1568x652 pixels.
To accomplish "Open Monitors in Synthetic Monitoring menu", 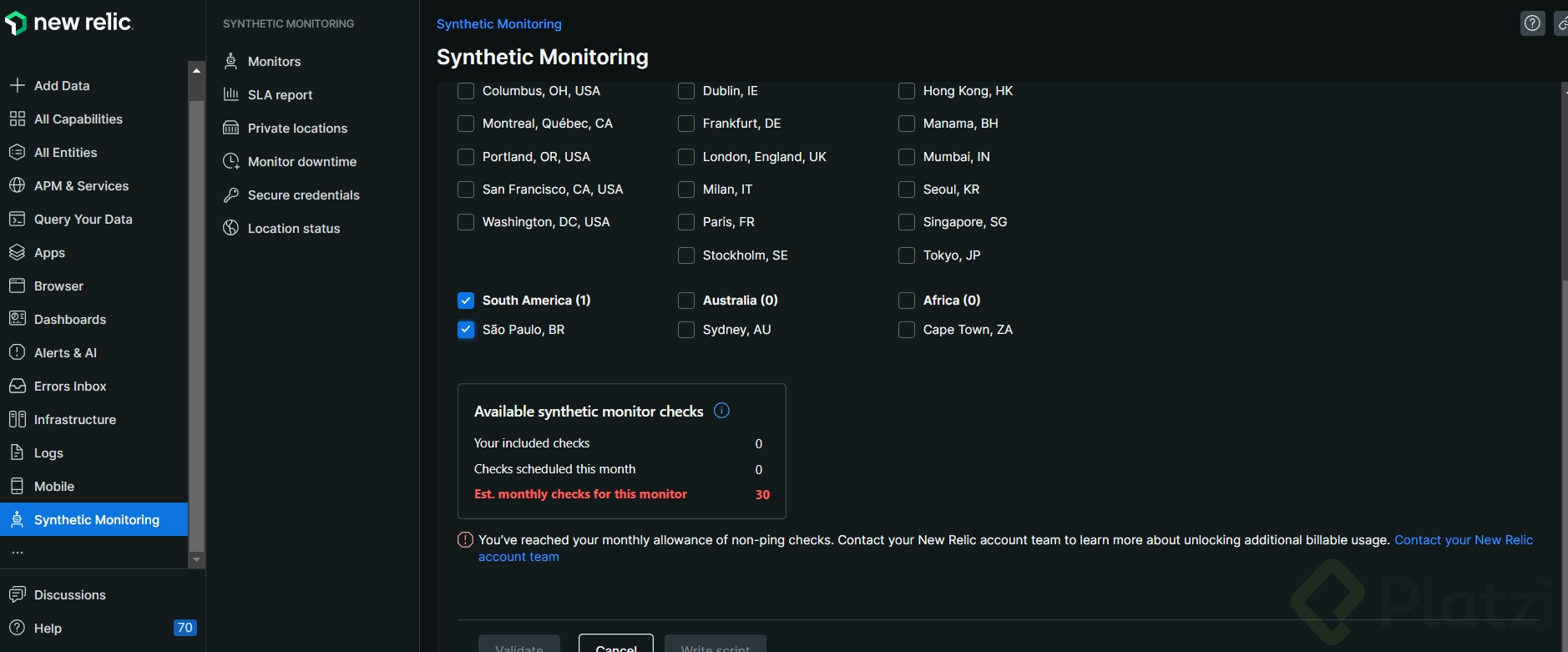I will (x=274, y=62).
